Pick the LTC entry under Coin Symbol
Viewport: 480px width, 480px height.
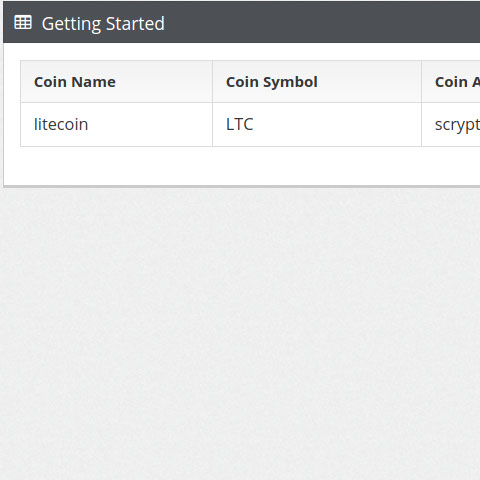click(317, 125)
